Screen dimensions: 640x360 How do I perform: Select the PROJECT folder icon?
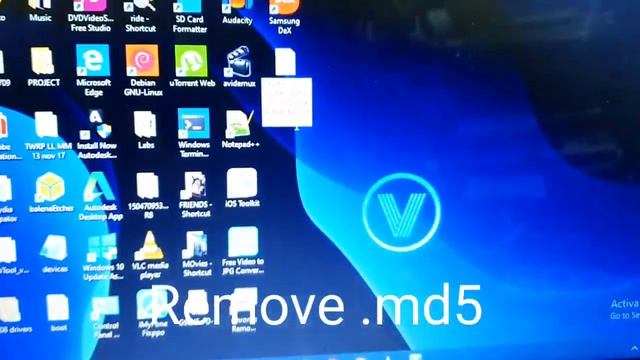[43, 67]
